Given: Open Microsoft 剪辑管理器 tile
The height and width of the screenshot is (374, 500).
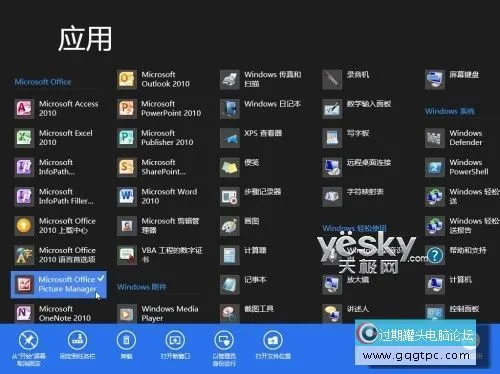Looking at the screenshot, I should pyautogui.click(x=159, y=226).
